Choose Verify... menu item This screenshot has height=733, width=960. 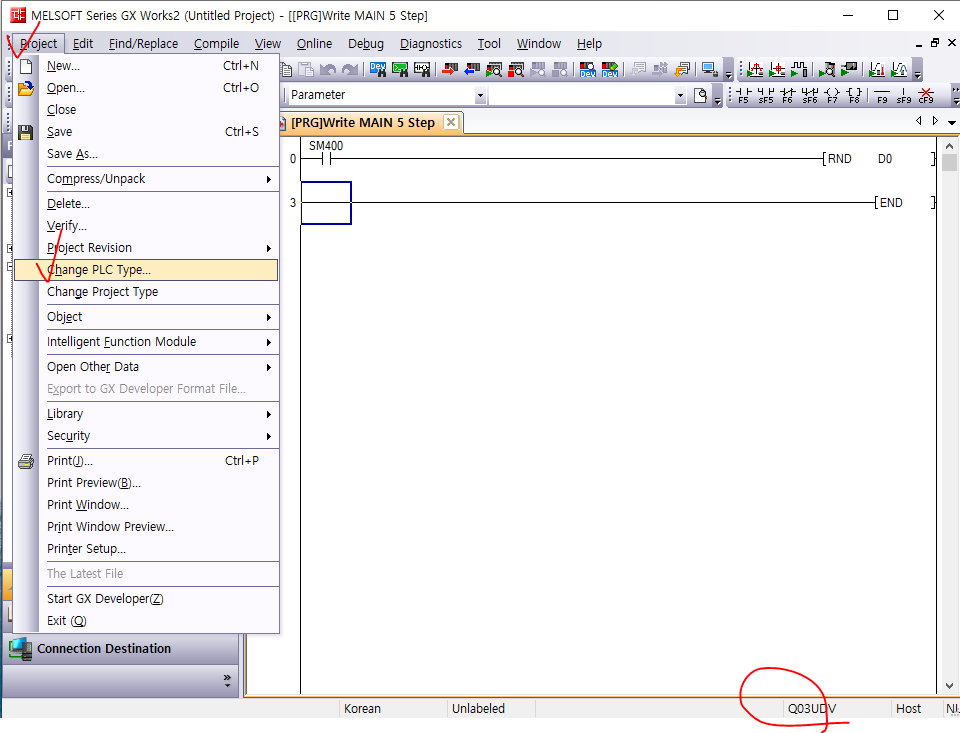point(146,226)
